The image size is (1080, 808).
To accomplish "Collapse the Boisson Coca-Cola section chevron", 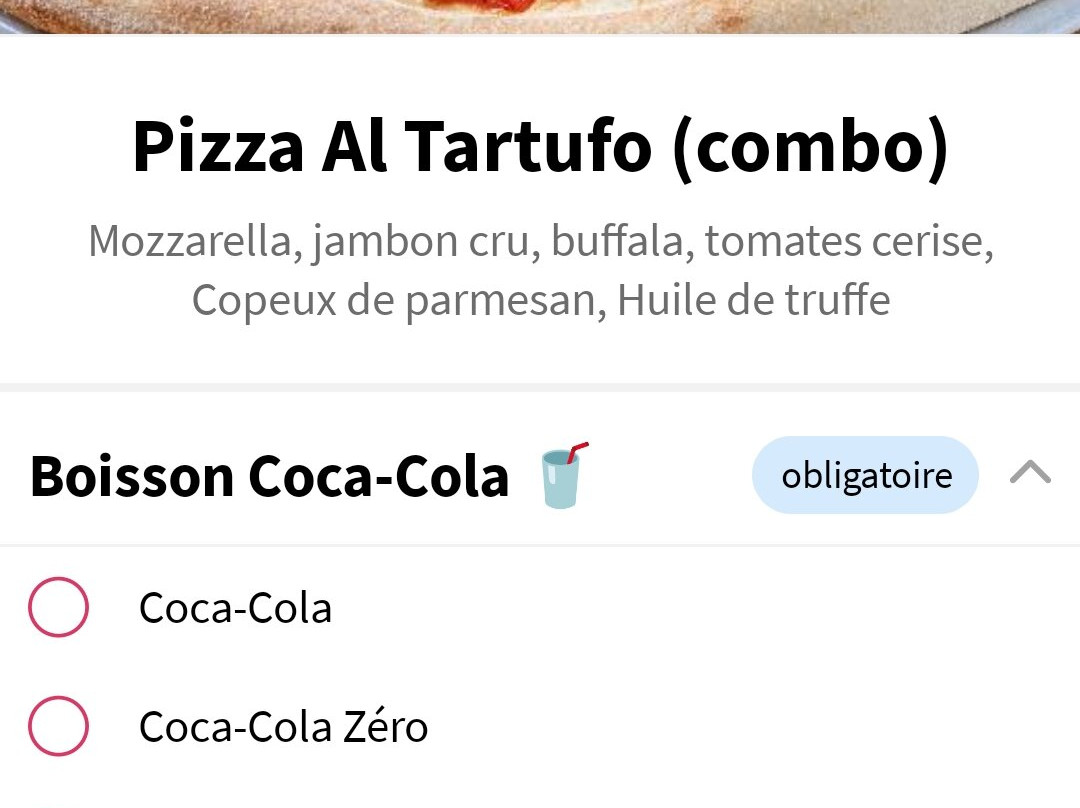I will [1030, 473].
